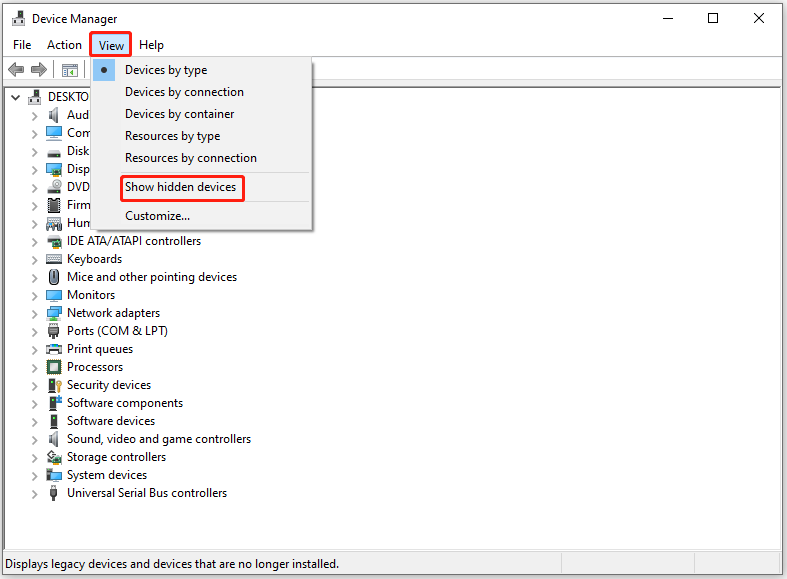787x579 pixels.
Task: Expand the Keyboards category
Action: pos(34,260)
